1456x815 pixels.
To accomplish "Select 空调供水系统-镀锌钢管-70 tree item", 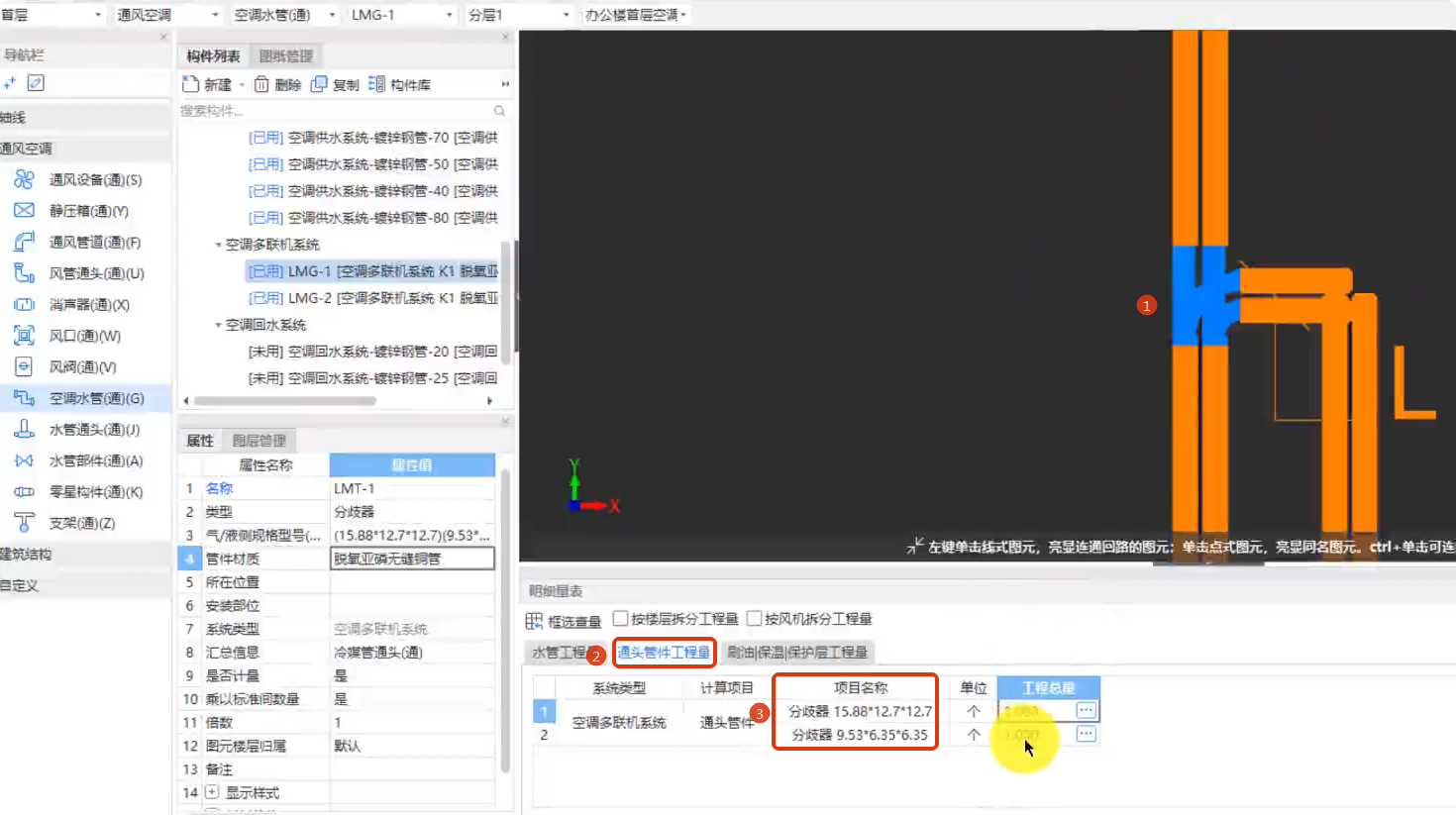I will [372, 138].
